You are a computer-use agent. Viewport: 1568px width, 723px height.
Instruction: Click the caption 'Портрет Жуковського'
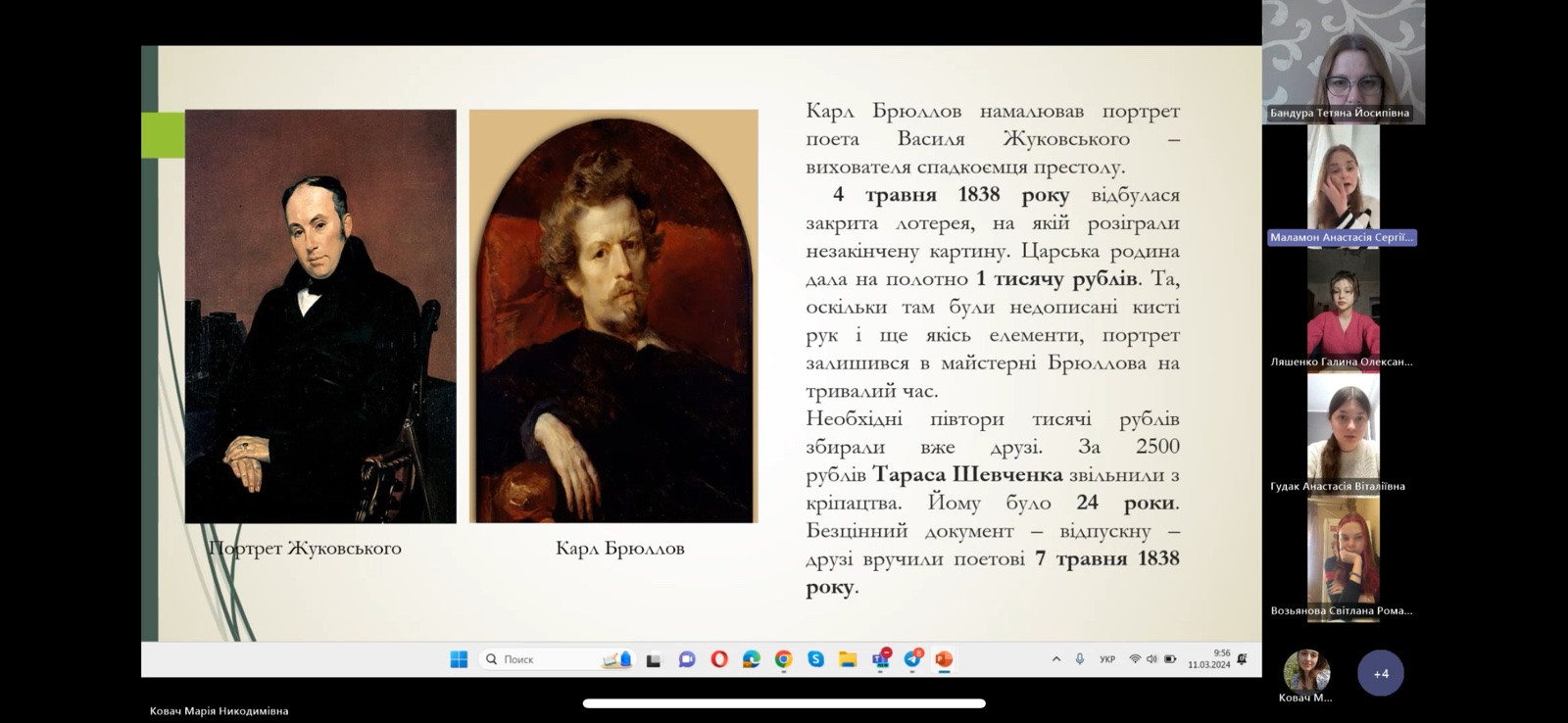305,548
